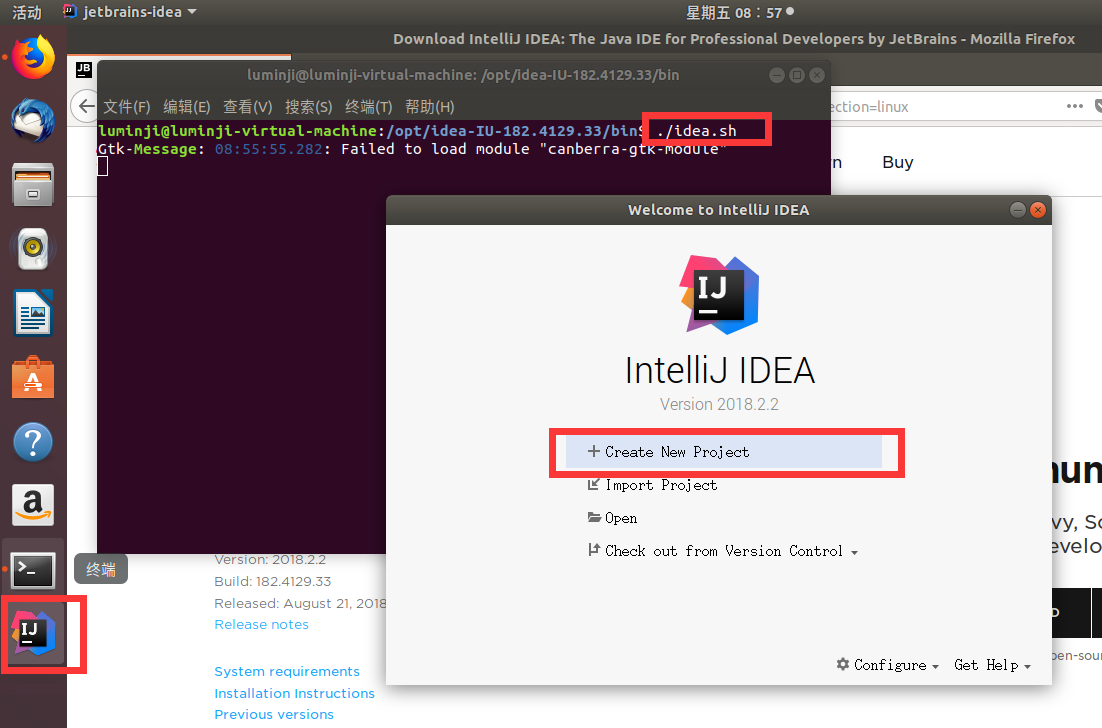The width and height of the screenshot is (1102, 728).
Task: Click the terminal title bar path text
Action: 463,74
